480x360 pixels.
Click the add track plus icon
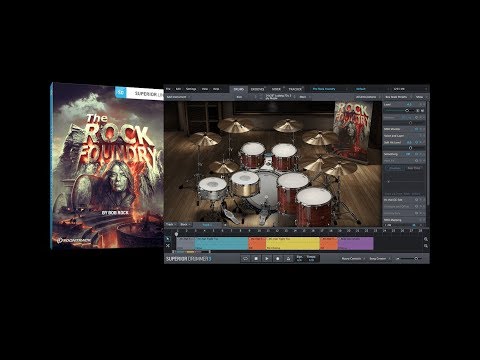225,225
